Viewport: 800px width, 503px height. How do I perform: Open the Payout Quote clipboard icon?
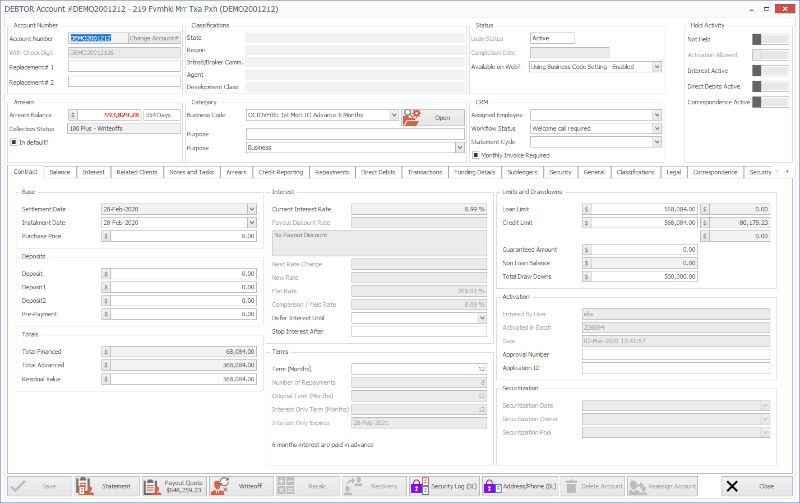152,486
